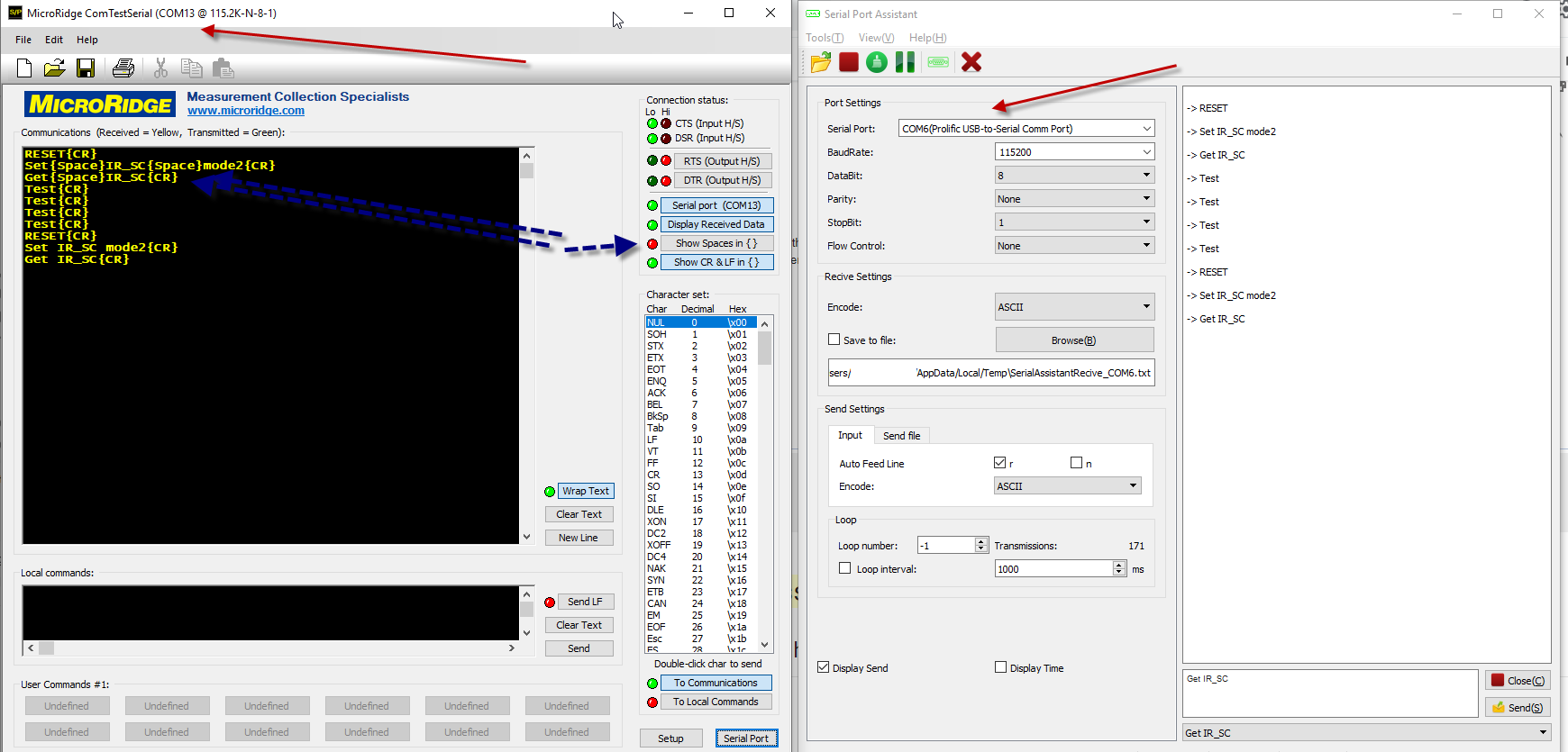Image resolution: width=1568 pixels, height=752 pixels.
Task: Open file via folder icon in ComTestSerial
Action: [54, 68]
